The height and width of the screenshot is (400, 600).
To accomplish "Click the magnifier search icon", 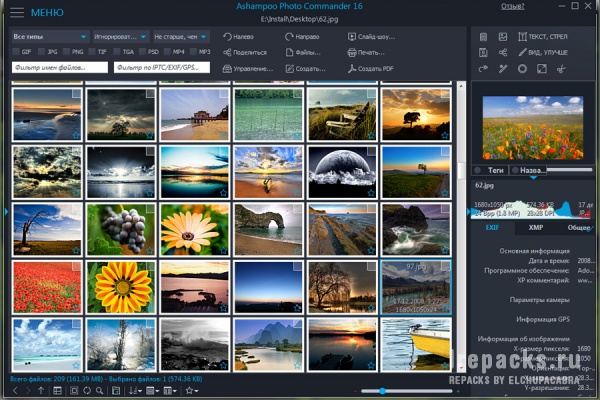I will click(99, 390).
